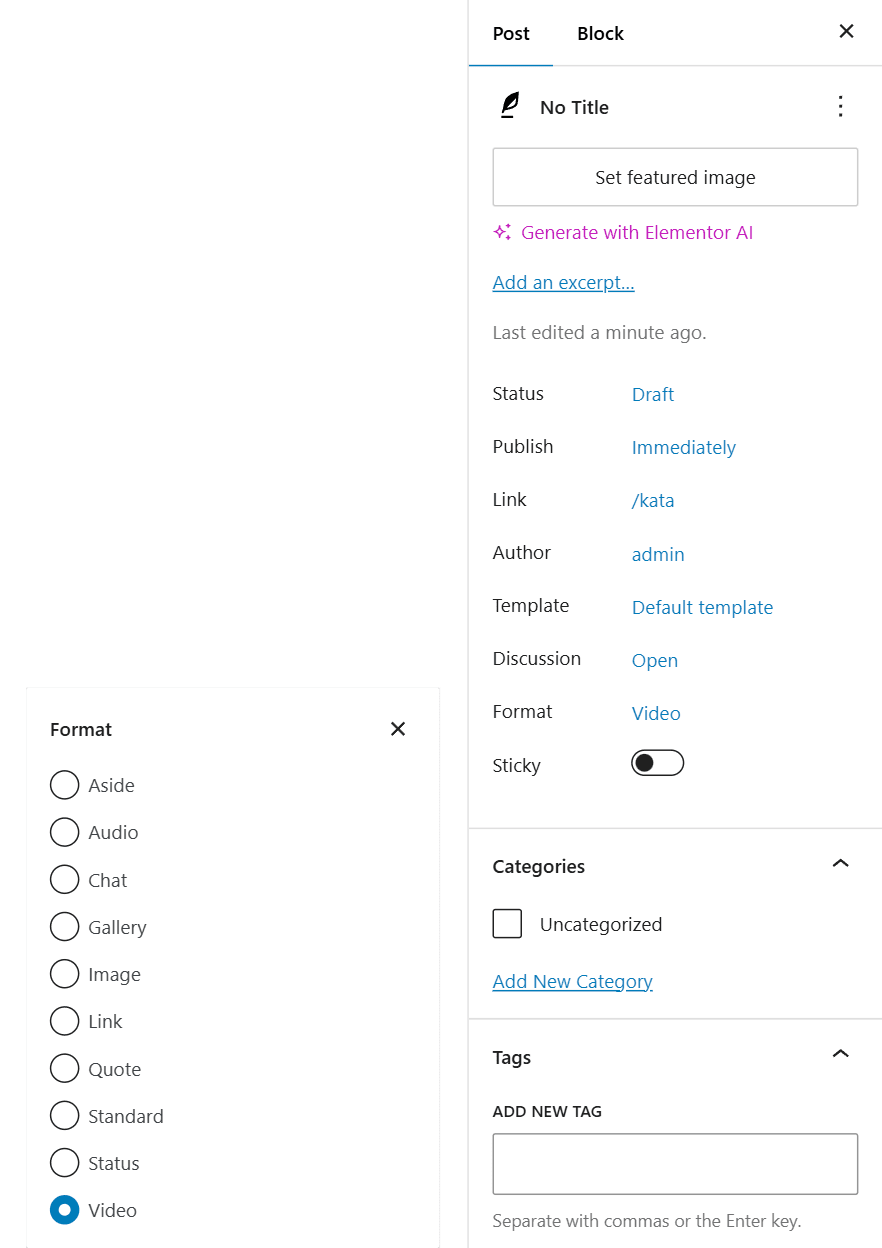This screenshot has width=882, height=1248.
Task: Collapse the Tags panel
Action: (840, 1056)
